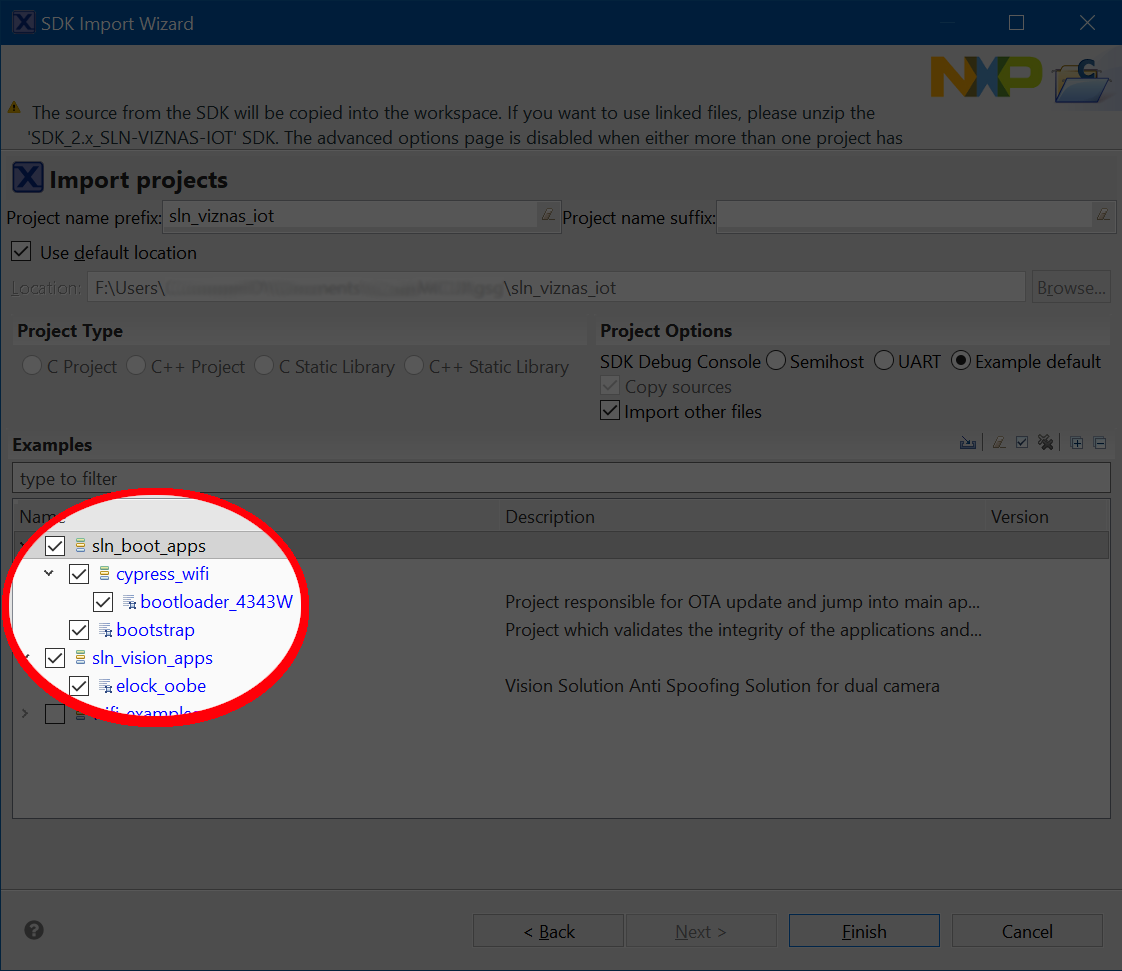Viewport: 1122px width, 971px height.
Task: Click the select-all checkmark toolbar icon
Action: tap(1022, 443)
